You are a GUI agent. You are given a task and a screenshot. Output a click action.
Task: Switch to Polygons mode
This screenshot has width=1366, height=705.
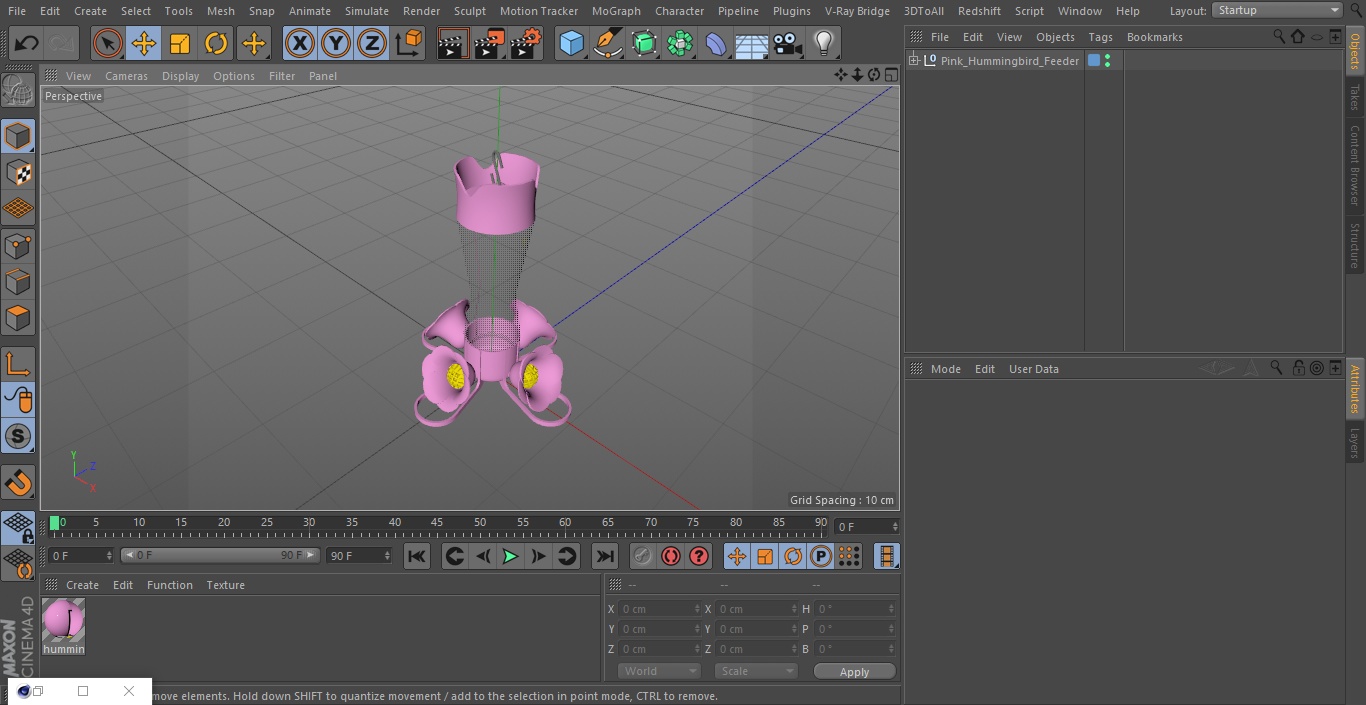pyautogui.click(x=18, y=318)
